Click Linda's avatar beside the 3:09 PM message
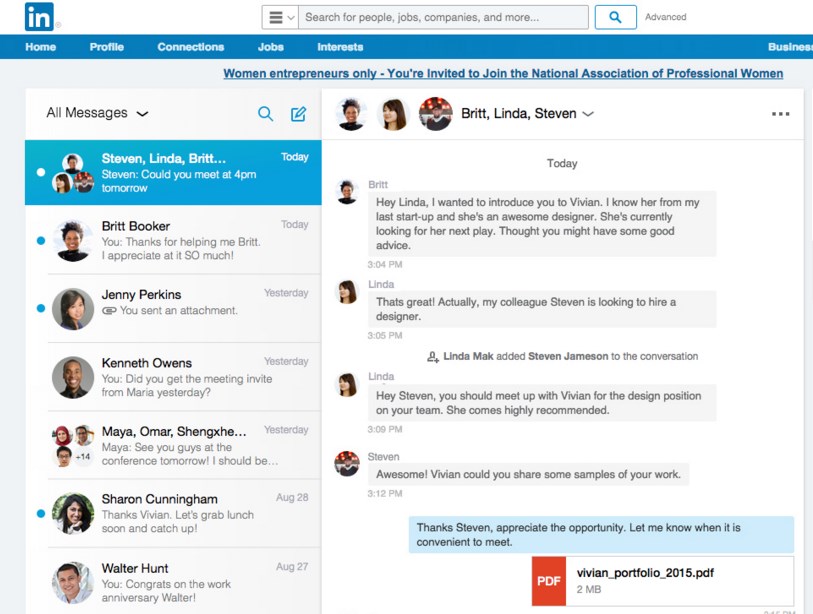Screen dimensions: 813x614 coord(347,384)
